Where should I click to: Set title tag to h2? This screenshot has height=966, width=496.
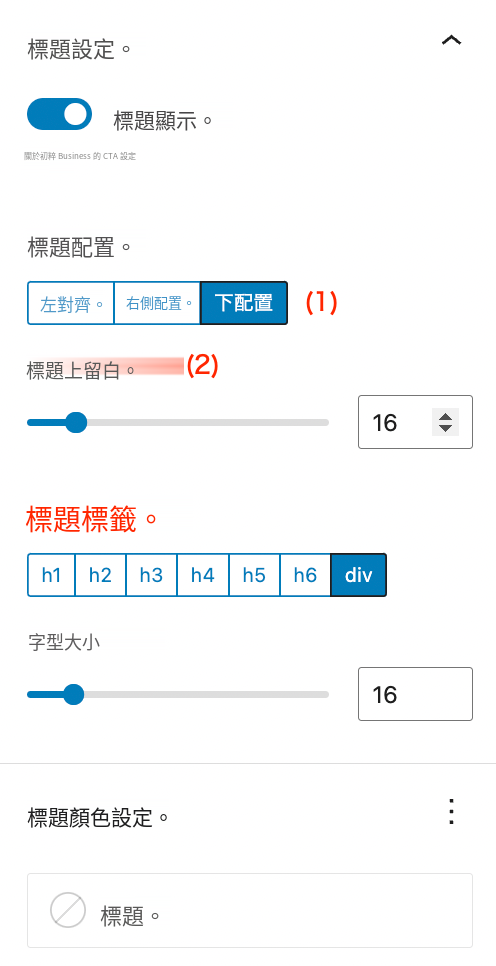pyautogui.click(x=100, y=575)
